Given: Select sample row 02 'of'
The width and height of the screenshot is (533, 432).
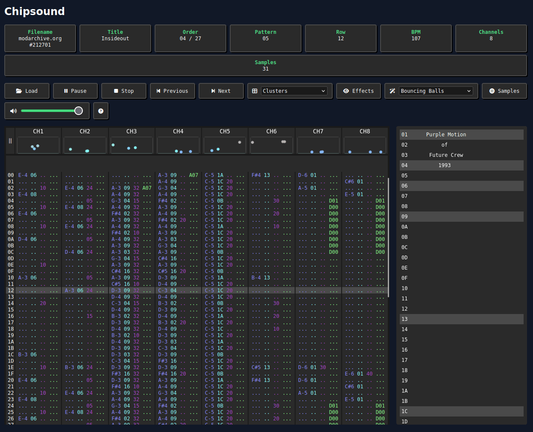Looking at the screenshot, I should click(x=462, y=145).
